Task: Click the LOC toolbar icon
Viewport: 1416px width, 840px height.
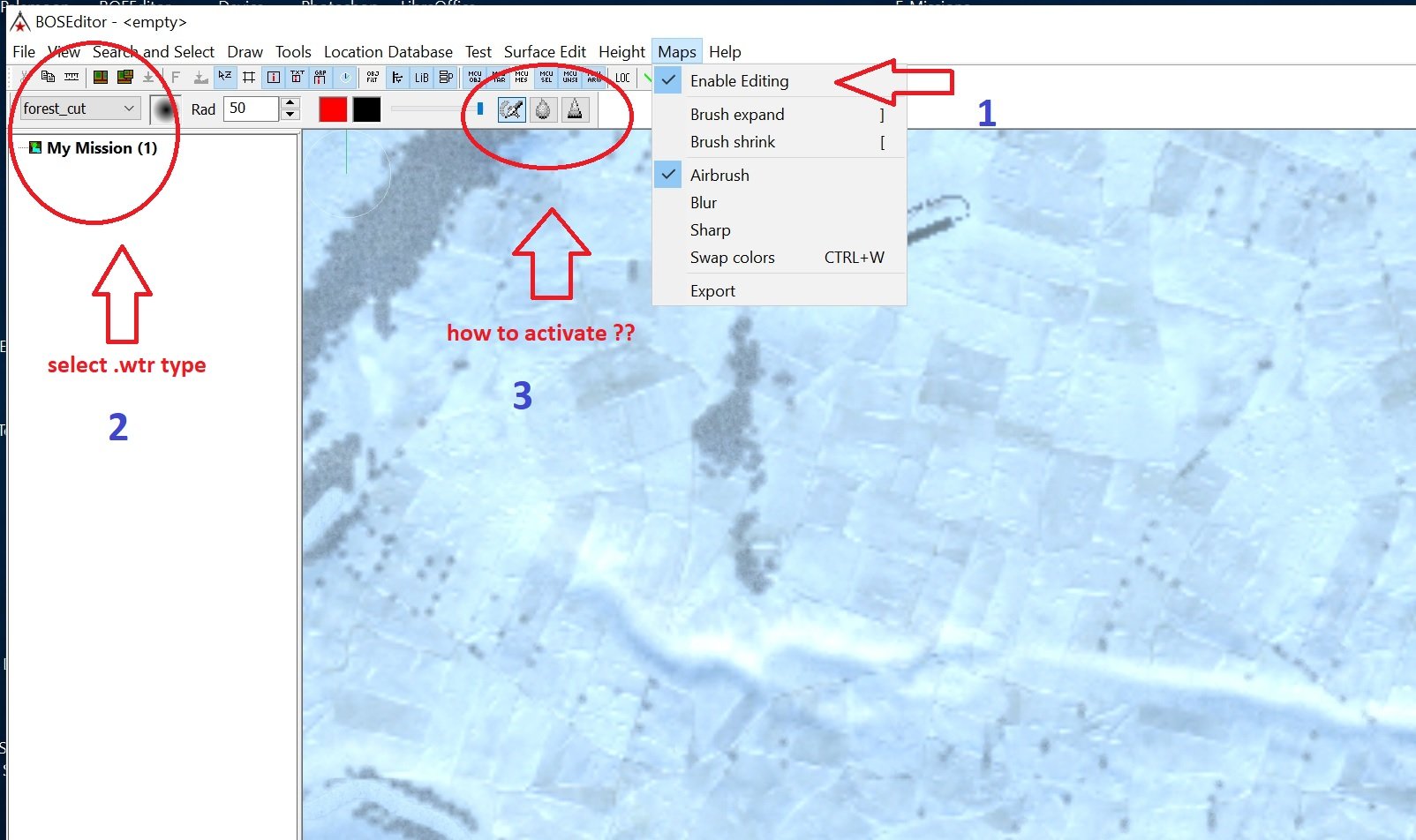Action: coord(622,78)
